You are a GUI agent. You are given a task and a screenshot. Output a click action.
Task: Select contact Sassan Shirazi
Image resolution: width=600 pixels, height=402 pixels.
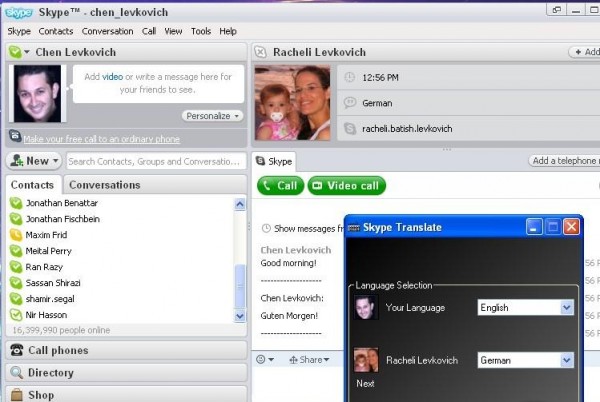coord(53,283)
